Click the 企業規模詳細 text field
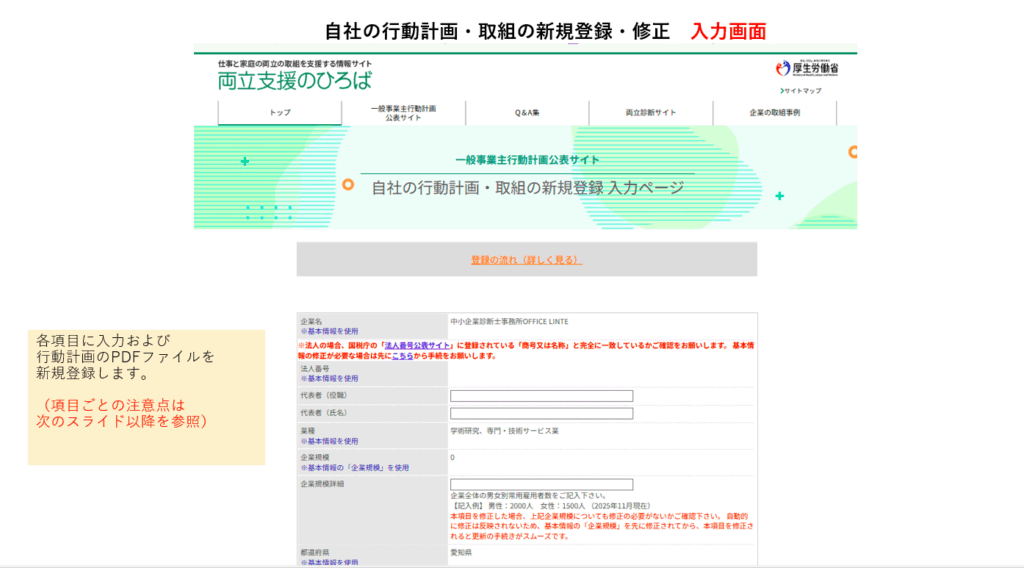Image resolution: width=1024 pixels, height=568 pixels. pyautogui.click(x=541, y=484)
